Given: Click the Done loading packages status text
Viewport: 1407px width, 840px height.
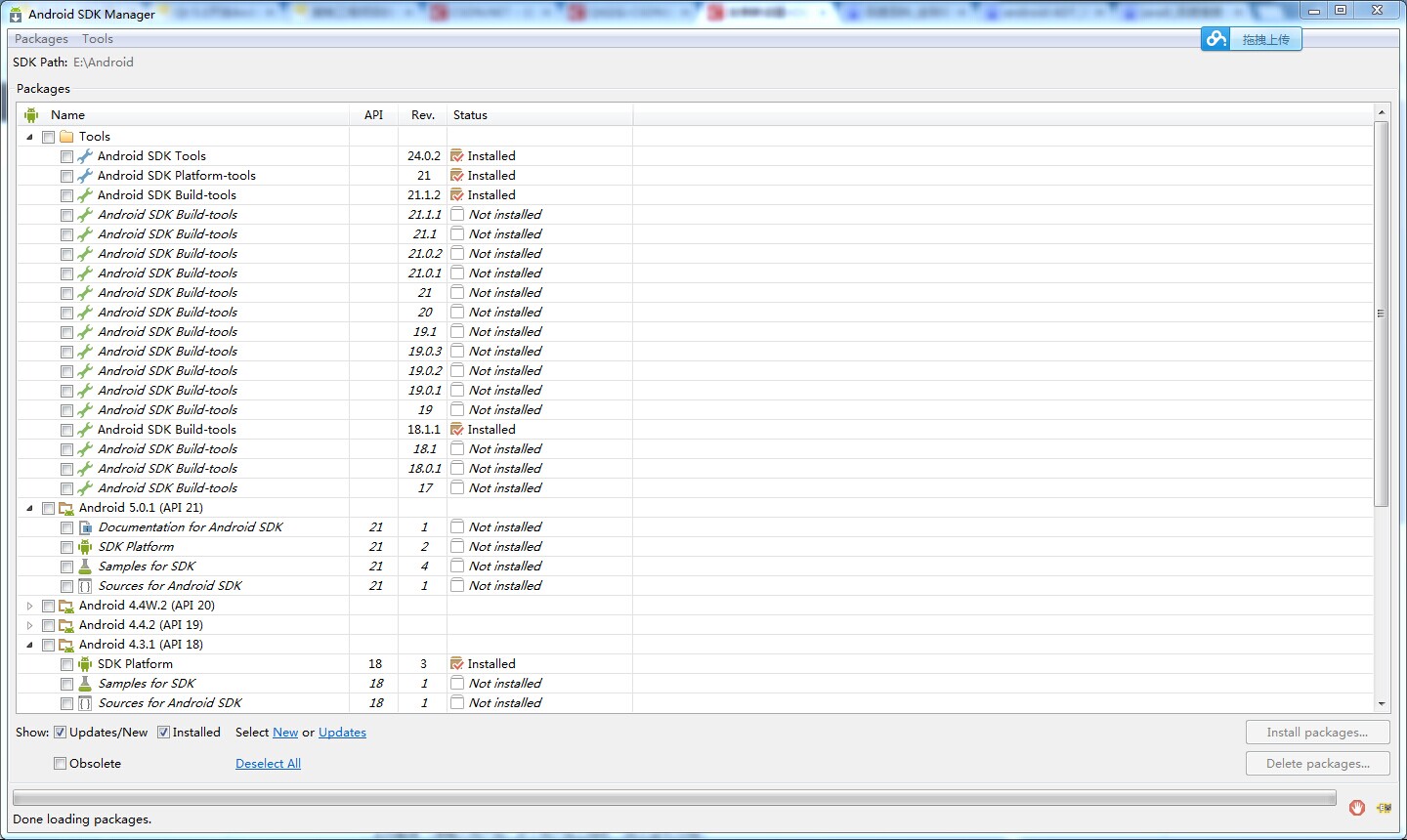Looking at the screenshot, I should [82, 819].
